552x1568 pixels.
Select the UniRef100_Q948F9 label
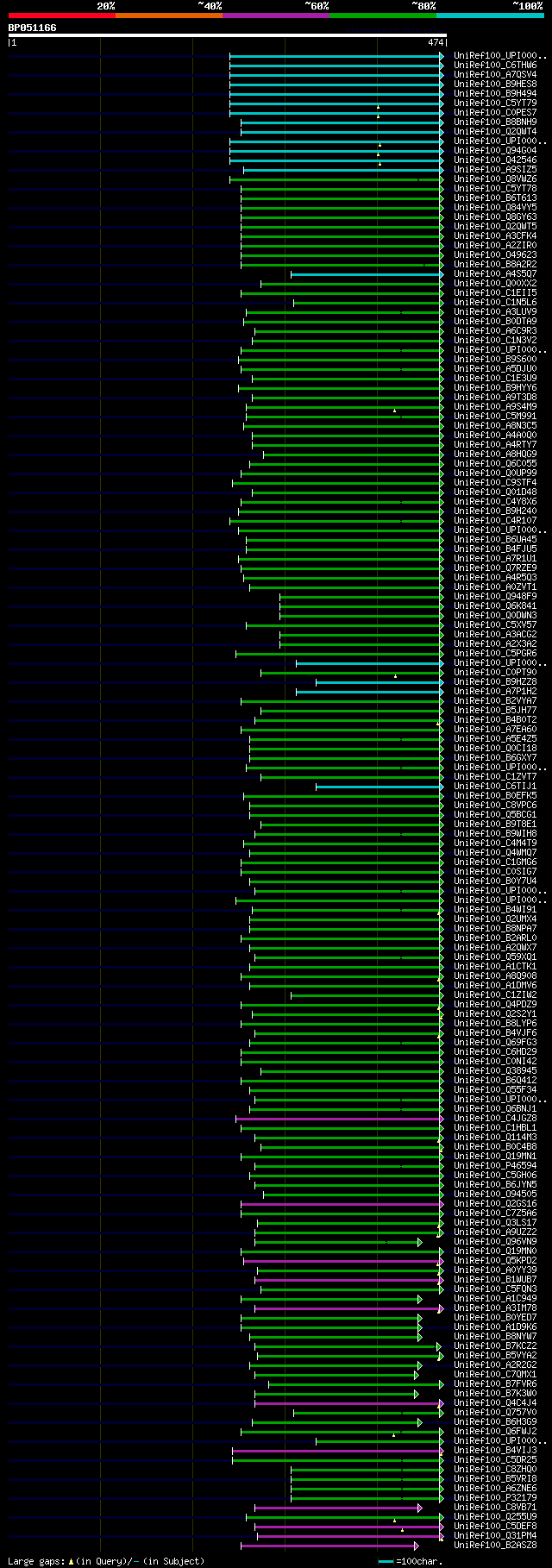[495, 596]
